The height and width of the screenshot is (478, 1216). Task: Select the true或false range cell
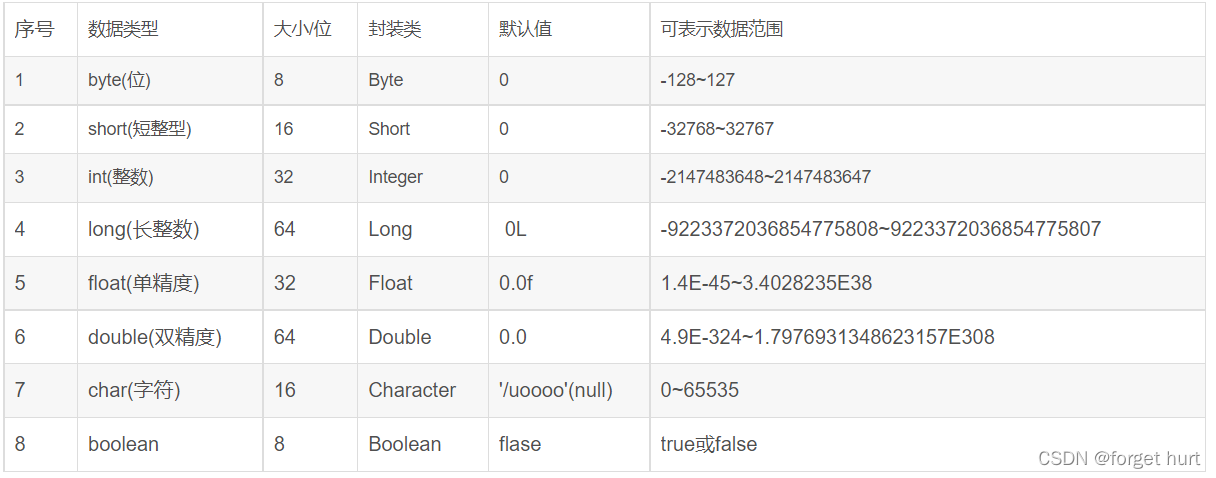tap(927, 444)
